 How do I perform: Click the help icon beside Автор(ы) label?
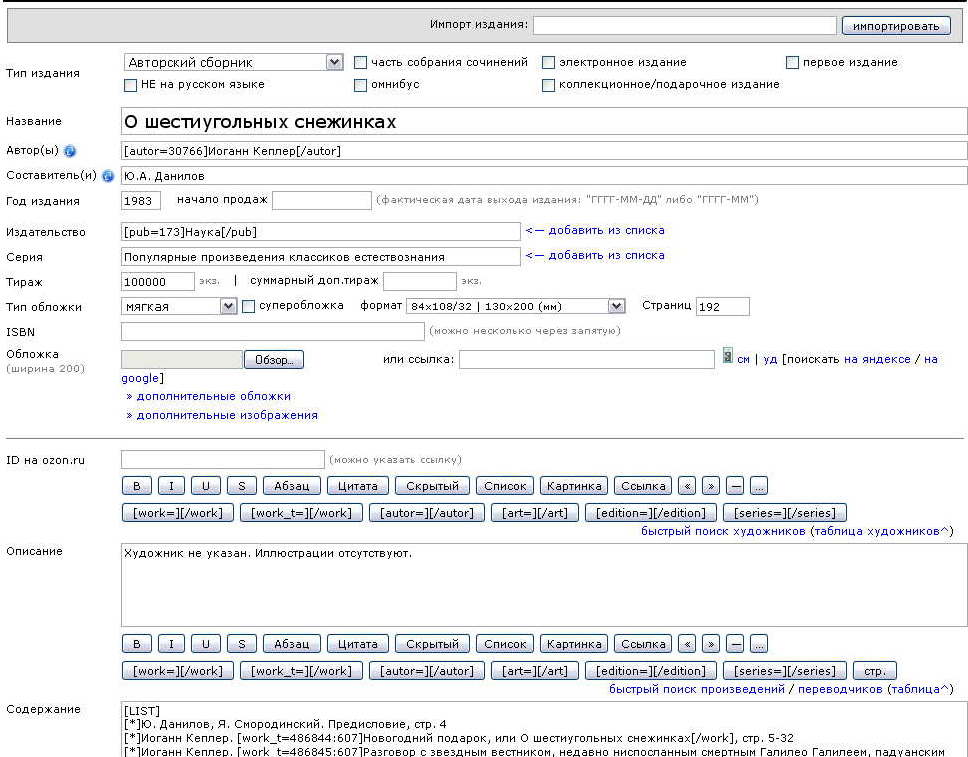click(70, 151)
